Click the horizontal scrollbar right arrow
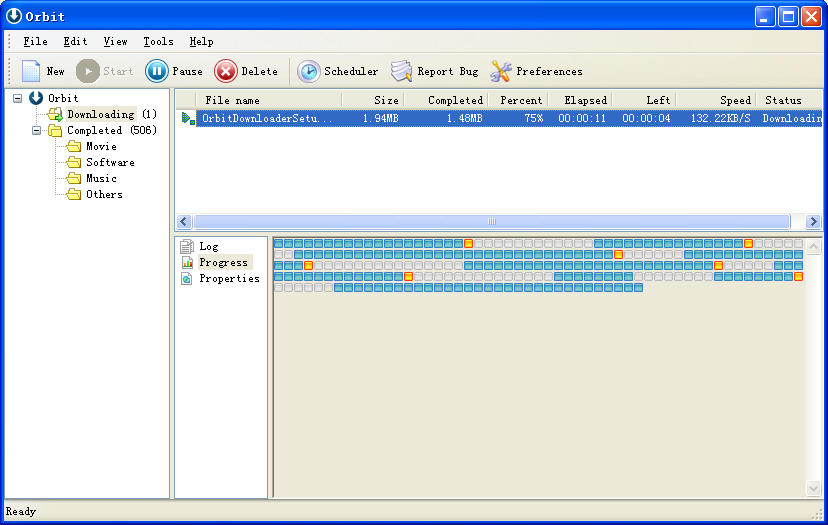Image resolution: width=828 pixels, height=525 pixels. (813, 221)
